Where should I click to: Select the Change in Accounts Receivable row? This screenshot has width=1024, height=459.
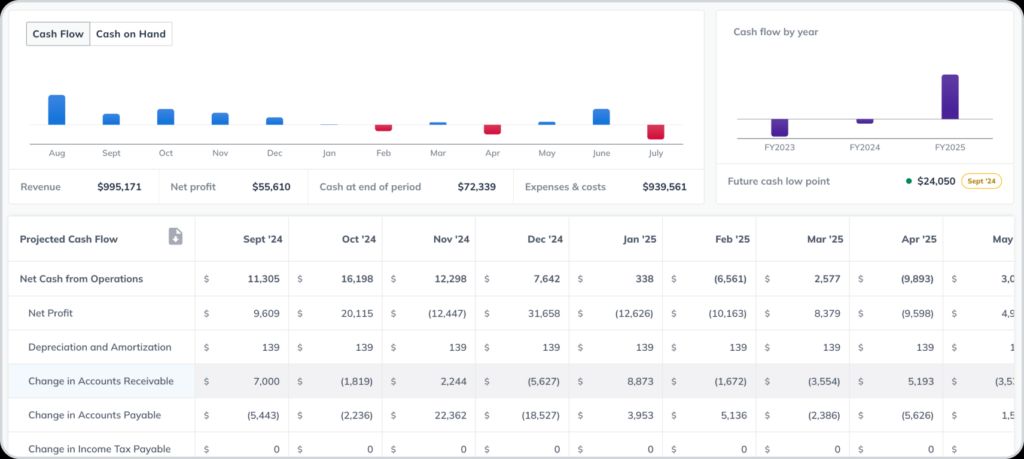[101, 381]
